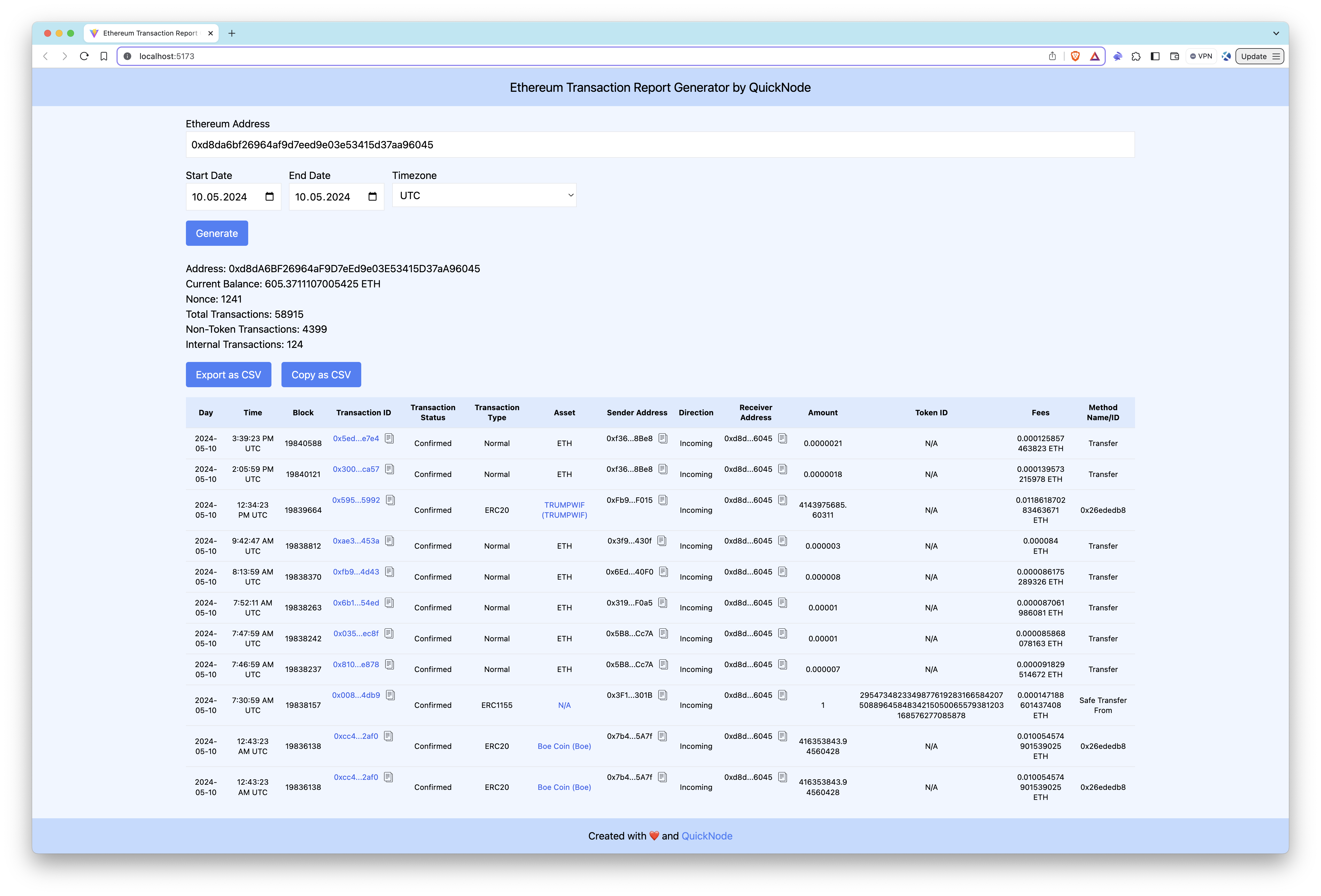Copy sender address 0x6Ed...40F0
The image size is (1321, 896).
[x=663, y=572]
